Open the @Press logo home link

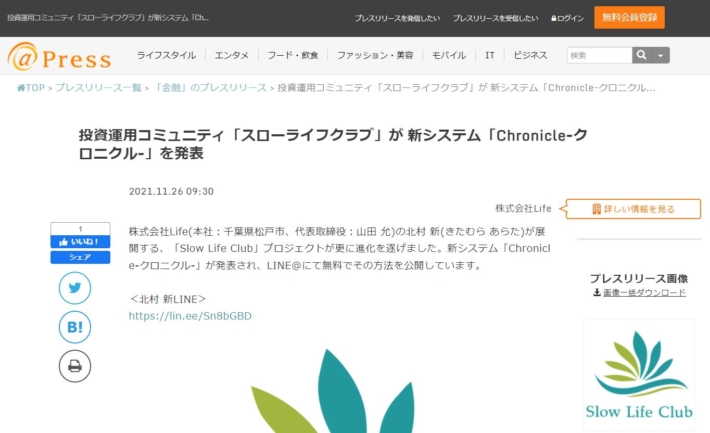tap(59, 57)
